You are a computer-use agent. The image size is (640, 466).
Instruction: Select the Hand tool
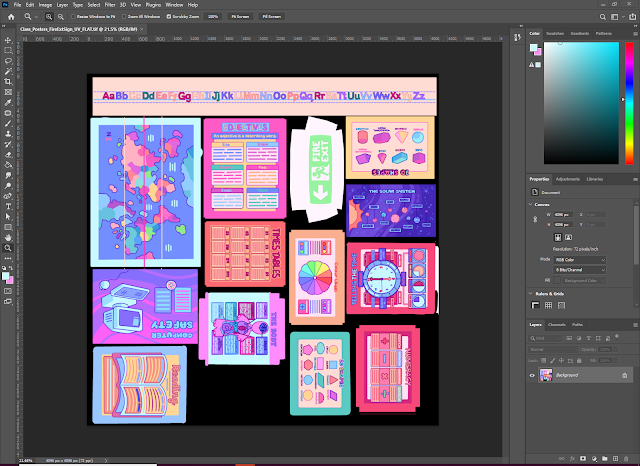[8, 237]
